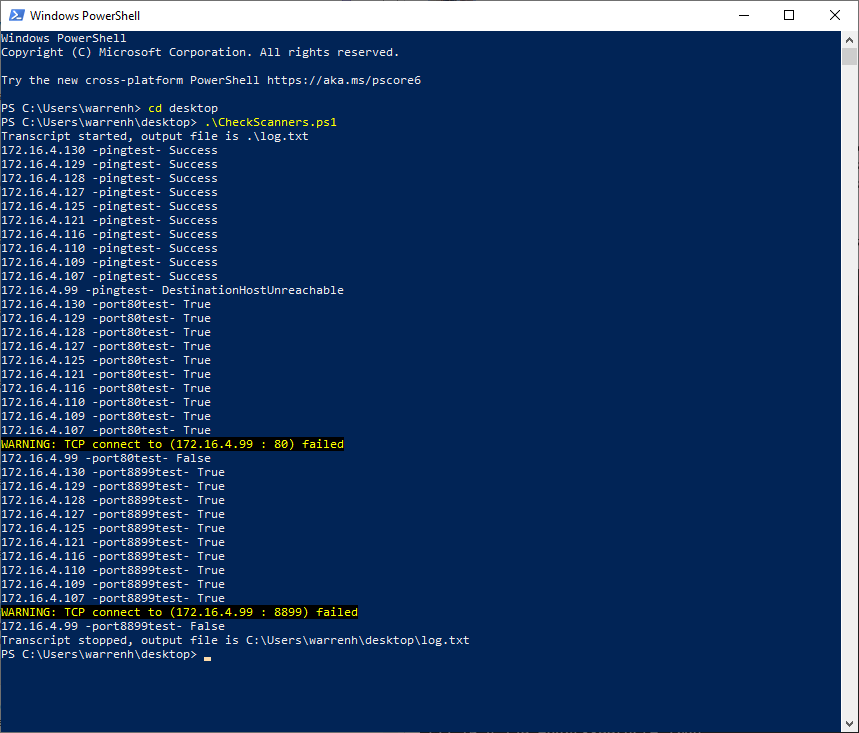Click the scrollbar down arrow
859x733 pixels.
tap(849, 724)
